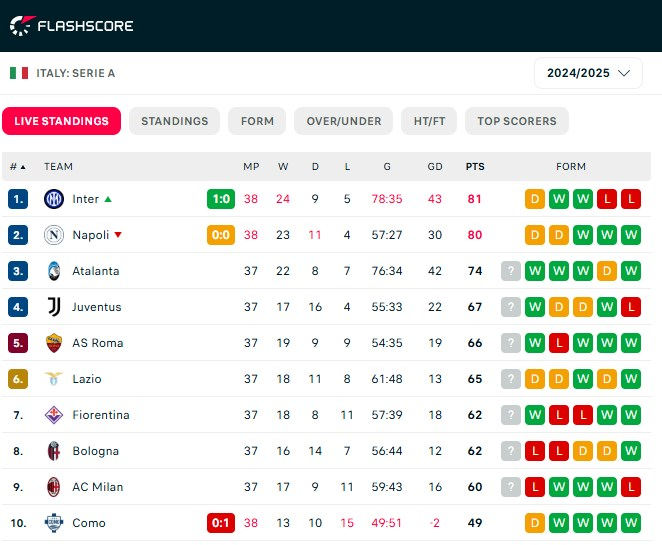Viewport: 662px width, 545px height.
Task: Click the AC Milan club crest
Action: (54, 487)
